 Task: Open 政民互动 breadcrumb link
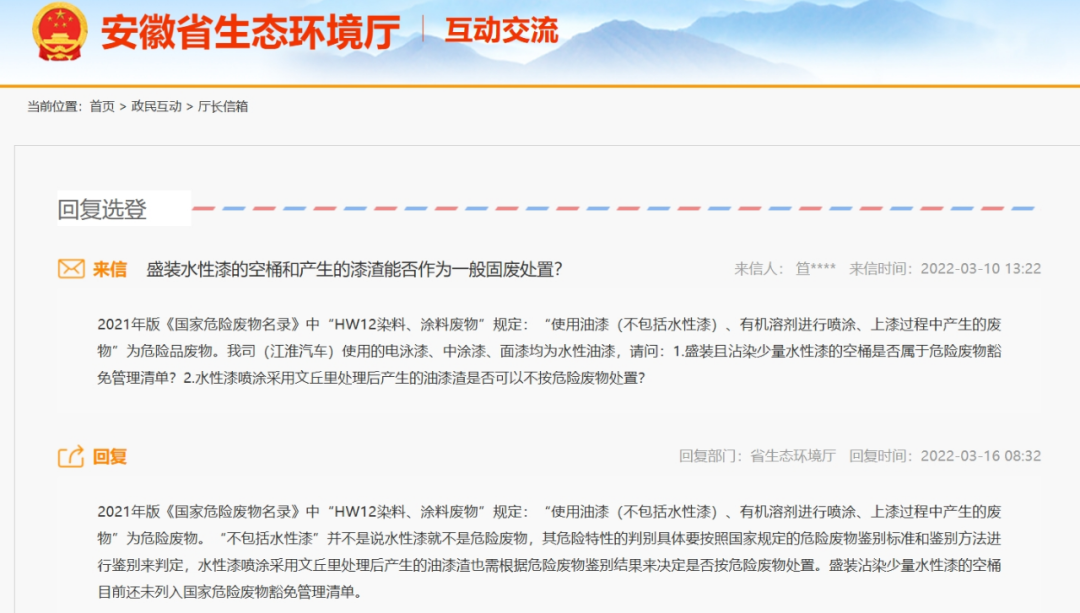pyautogui.click(x=156, y=106)
